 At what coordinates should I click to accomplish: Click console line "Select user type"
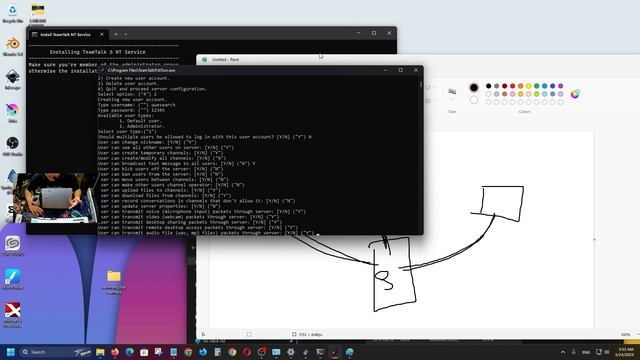[127, 131]
